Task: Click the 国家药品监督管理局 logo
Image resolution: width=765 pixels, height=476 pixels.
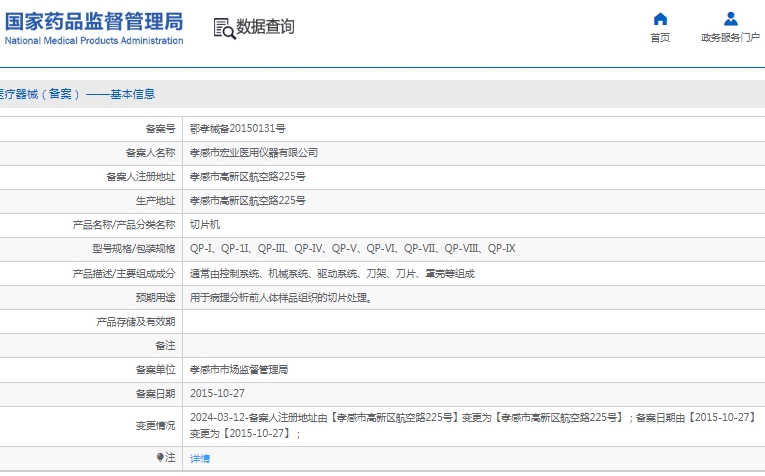Action: coord(94,21)
